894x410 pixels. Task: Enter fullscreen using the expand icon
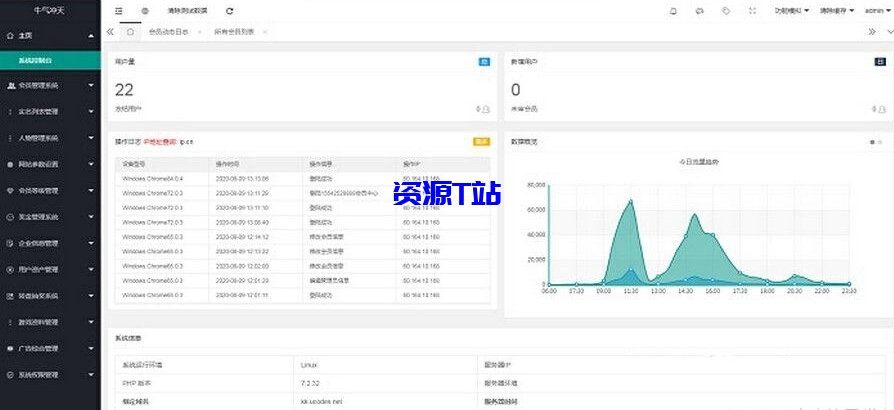[752, 11]
